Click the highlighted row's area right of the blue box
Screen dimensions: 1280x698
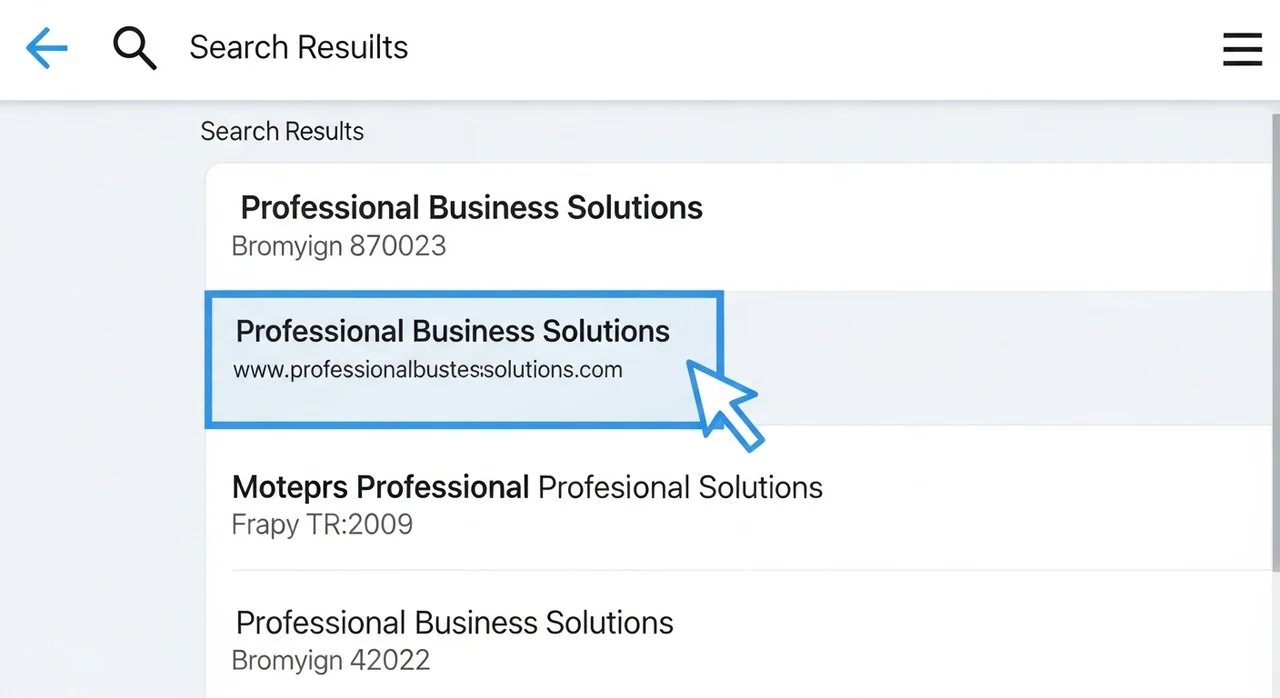coord(1000,358)
